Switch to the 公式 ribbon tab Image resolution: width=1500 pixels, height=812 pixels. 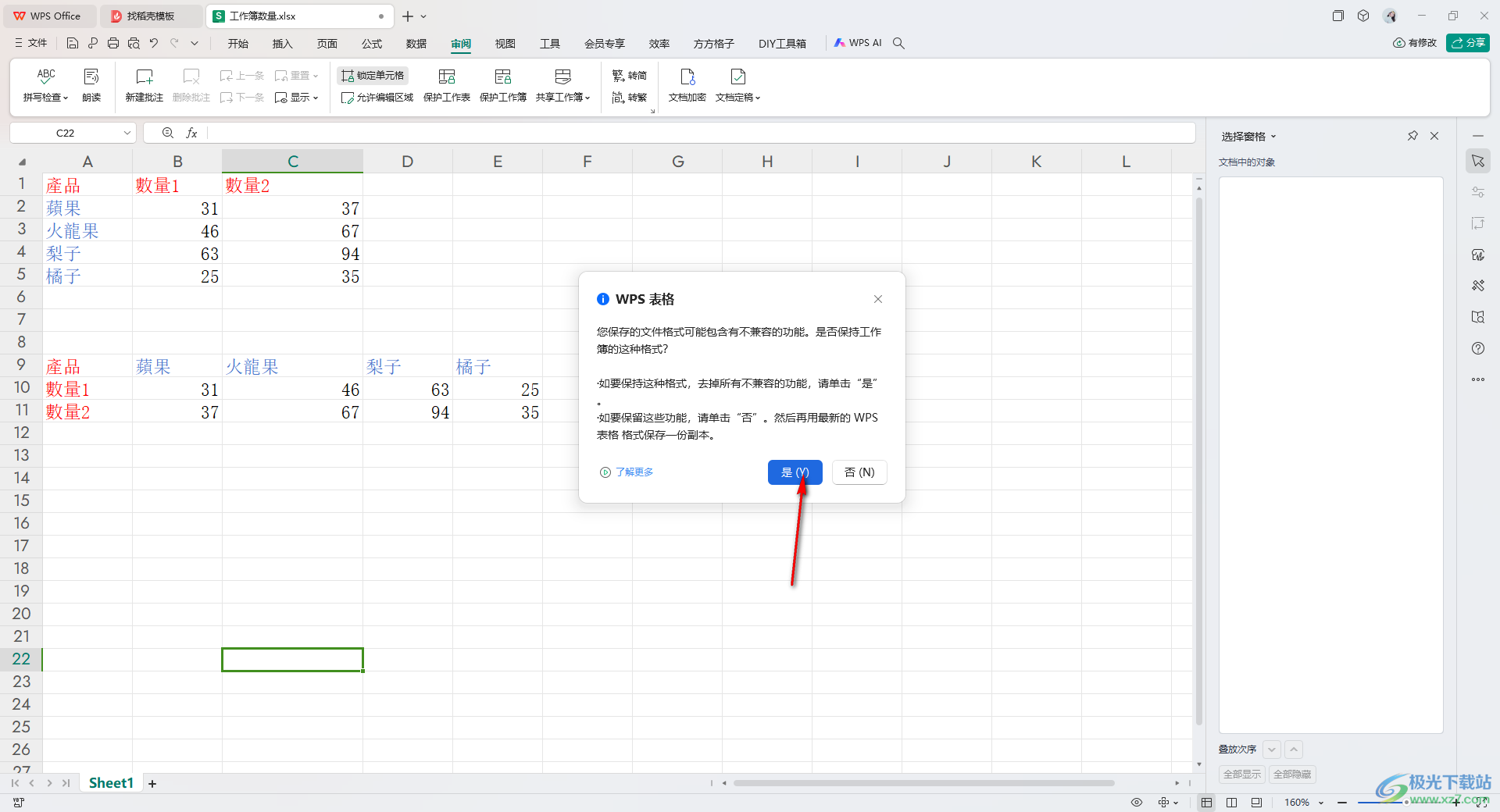tap(372, 44)
